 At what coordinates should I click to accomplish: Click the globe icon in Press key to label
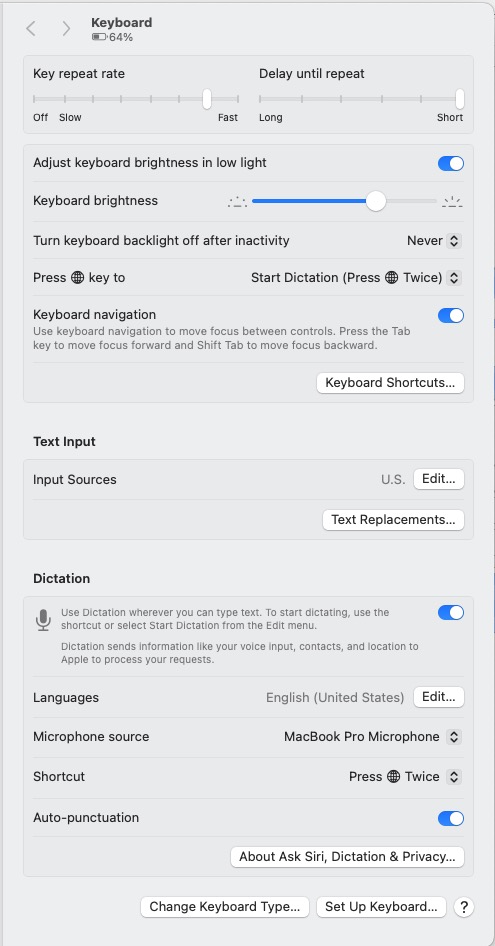pos(77,278)
